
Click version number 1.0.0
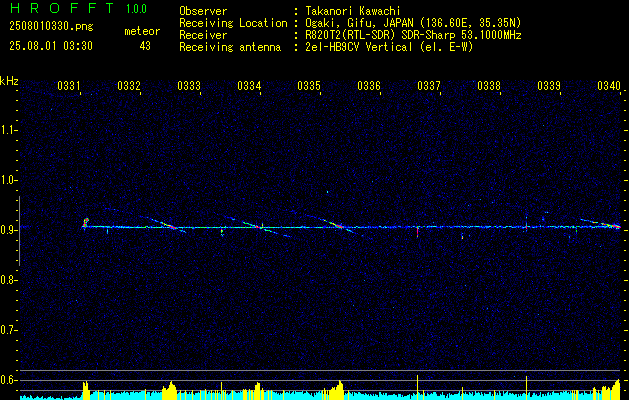click(136, 9)
